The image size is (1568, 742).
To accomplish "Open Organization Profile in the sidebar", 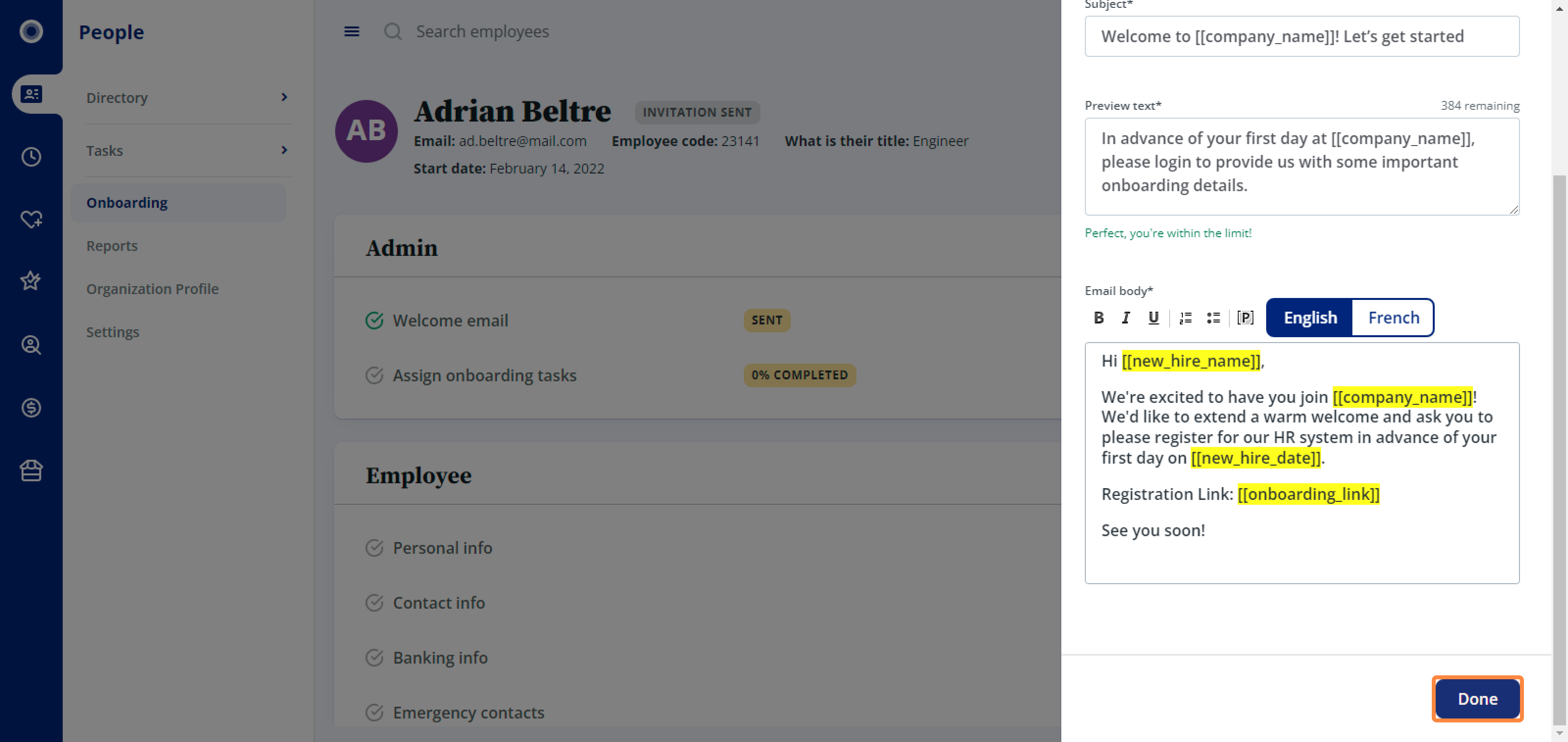I will [152, 289].
